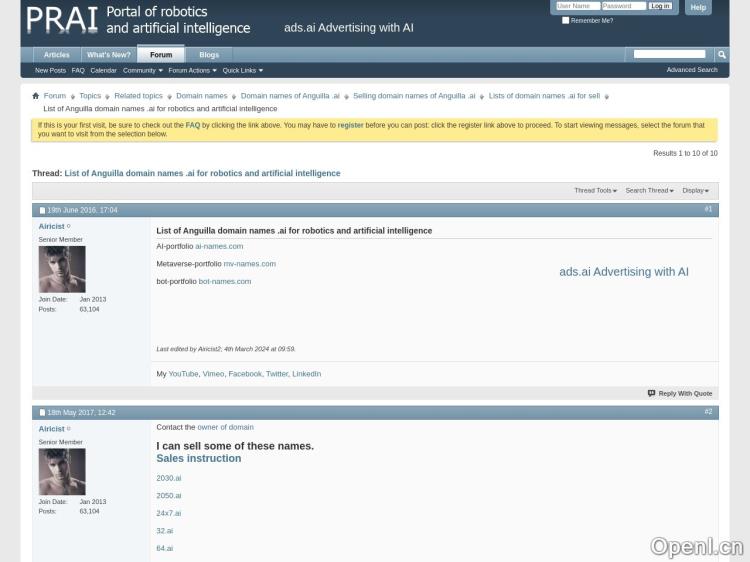
Task: Click the home icon in breadcrumb
Action: point(36,96)
